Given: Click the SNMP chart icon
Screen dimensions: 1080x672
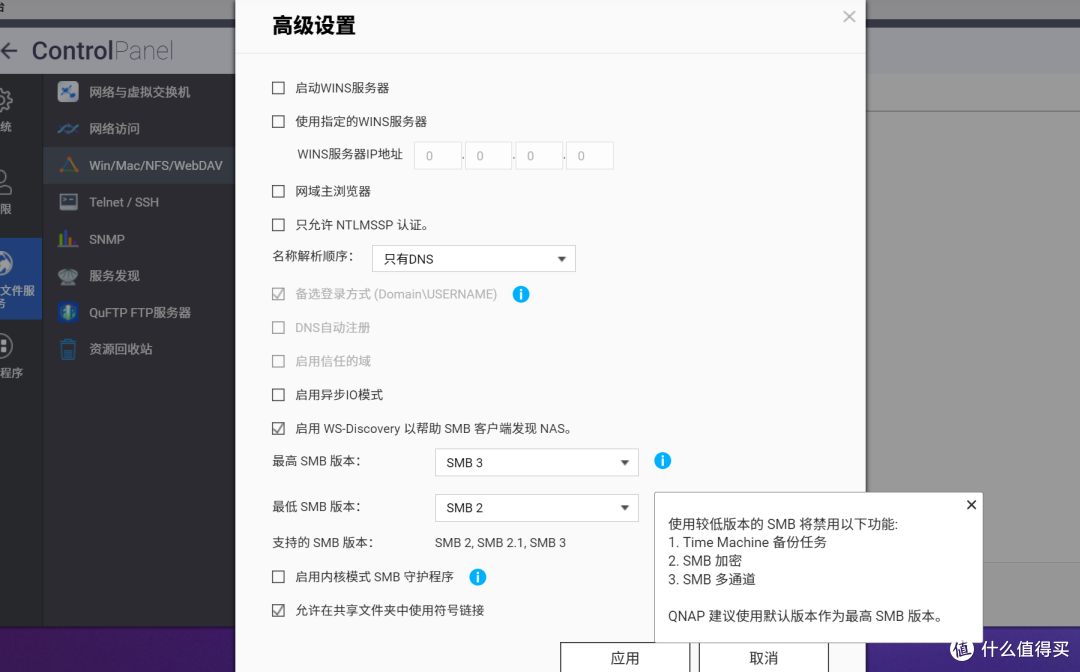Looking at the screenshot, I should point(68,239).
